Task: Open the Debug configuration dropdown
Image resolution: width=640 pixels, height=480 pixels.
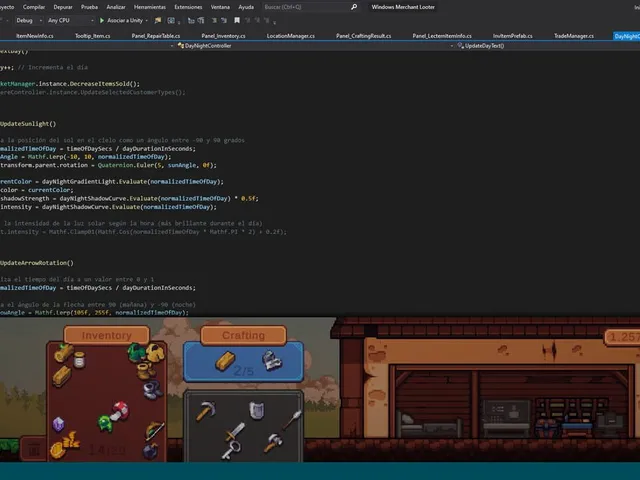Action: (29, 20)
